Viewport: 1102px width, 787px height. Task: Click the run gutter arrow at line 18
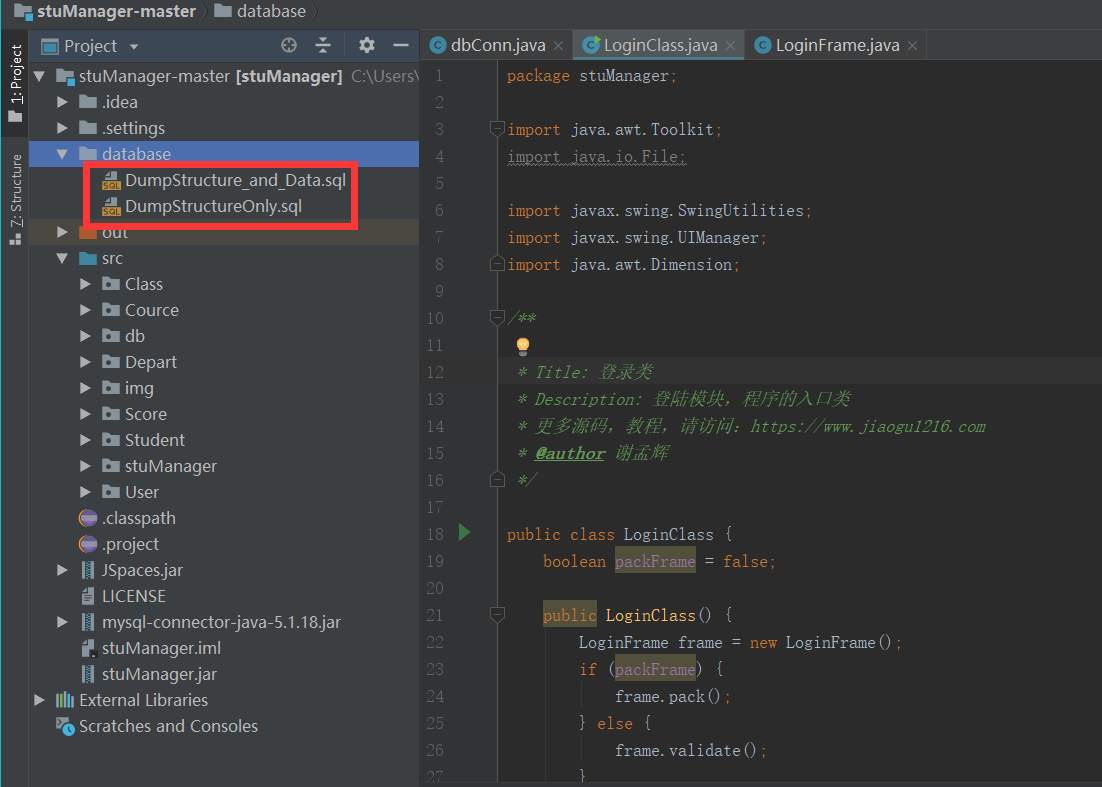[465, 532]
